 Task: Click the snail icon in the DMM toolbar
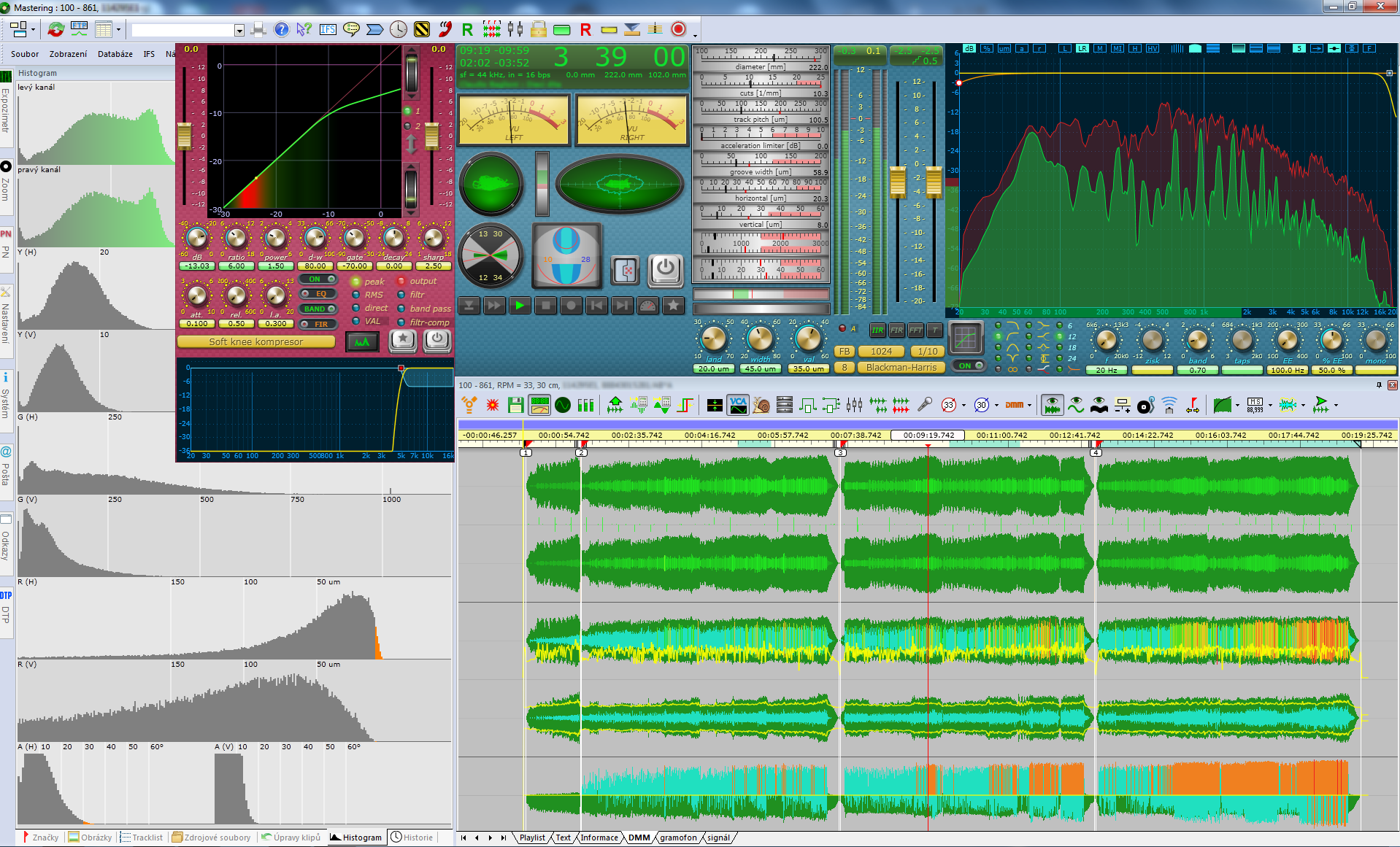click(x=761, y=405)
